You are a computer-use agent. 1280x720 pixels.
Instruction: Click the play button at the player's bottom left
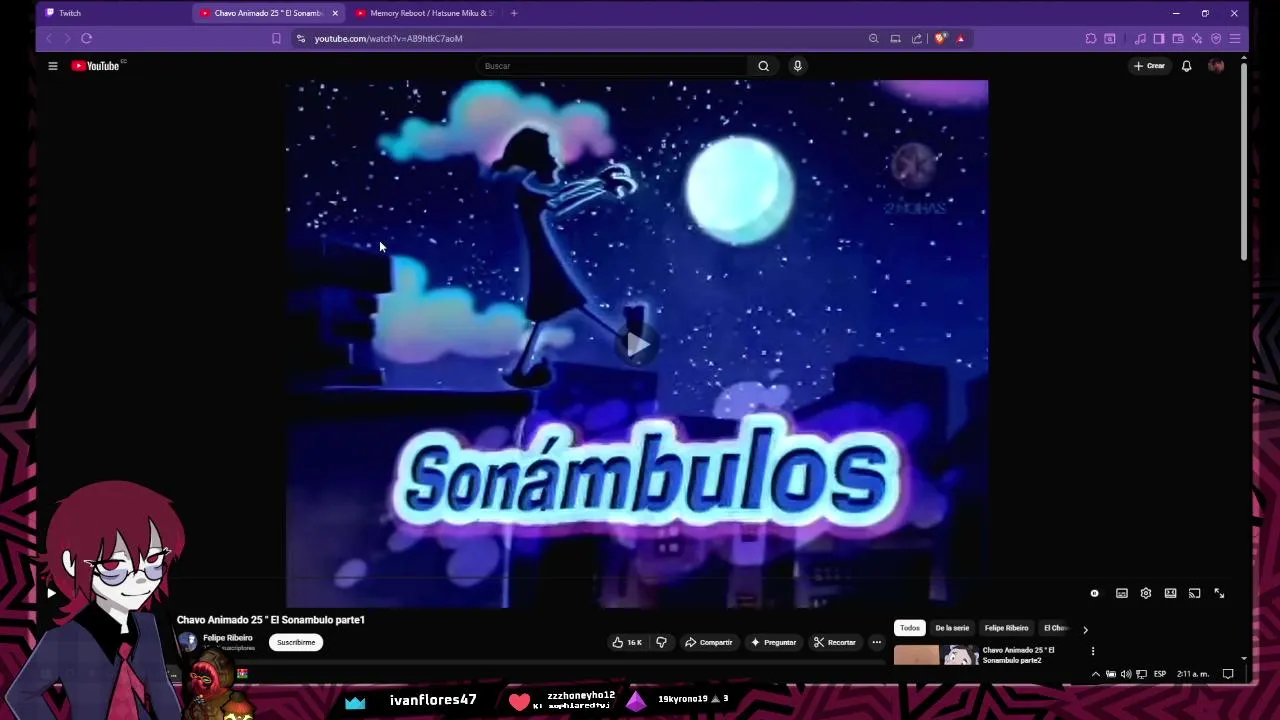click(51, 593)
